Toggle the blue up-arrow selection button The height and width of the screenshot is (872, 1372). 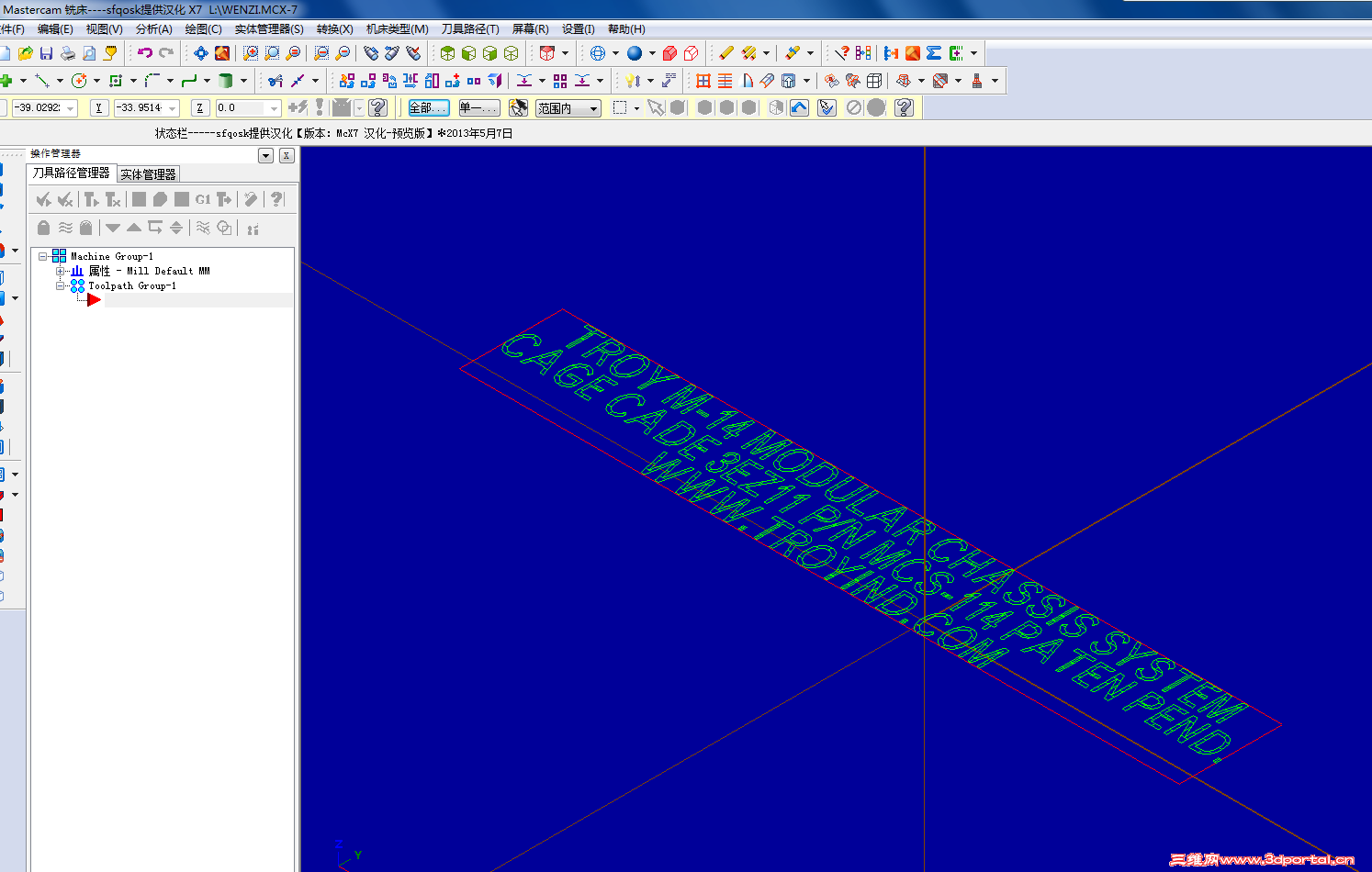pyautogui.click(x=799, y=107)
